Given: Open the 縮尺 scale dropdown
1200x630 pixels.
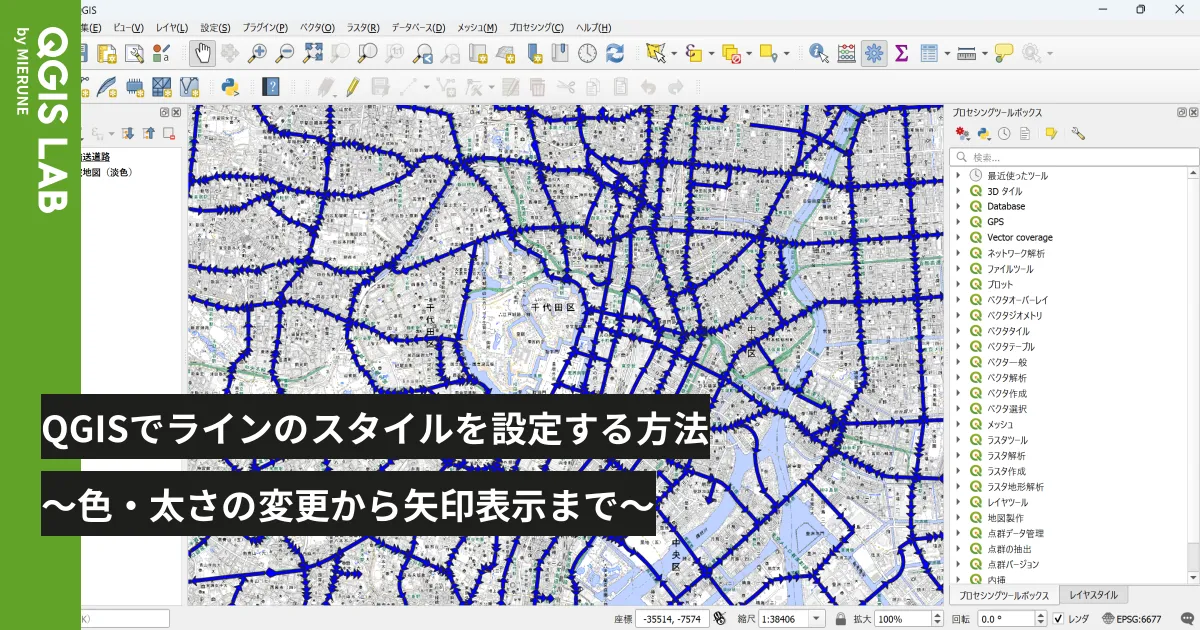Looking at the screenshot, I should click(816, 618).
